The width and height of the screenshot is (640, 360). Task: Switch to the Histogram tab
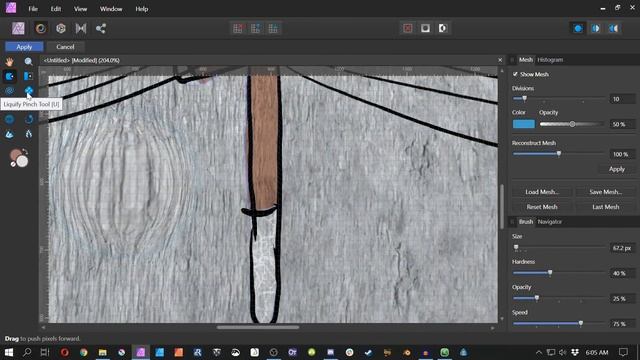pos(550,60)
